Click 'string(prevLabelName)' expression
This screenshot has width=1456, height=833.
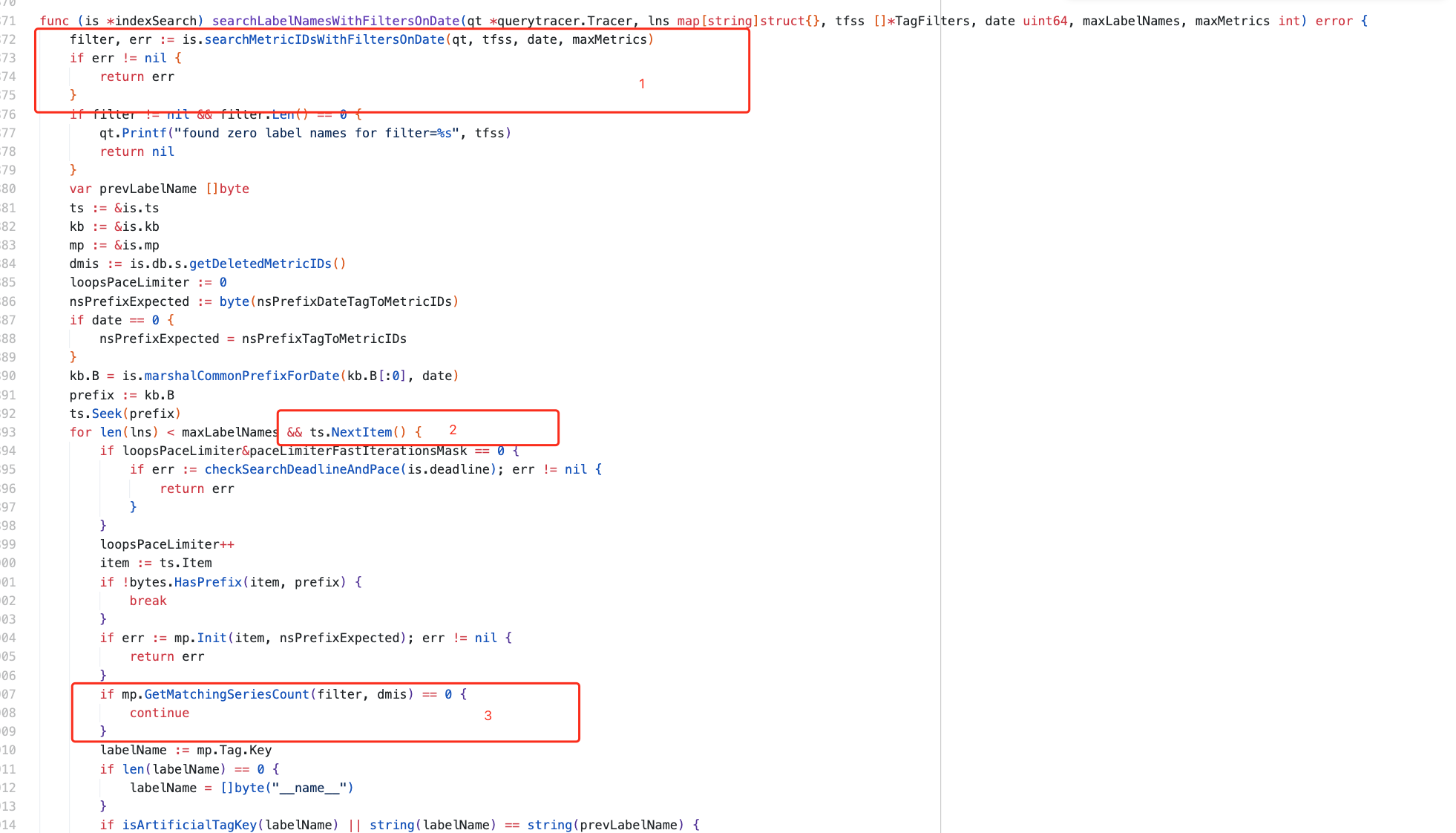click(606, 825)
